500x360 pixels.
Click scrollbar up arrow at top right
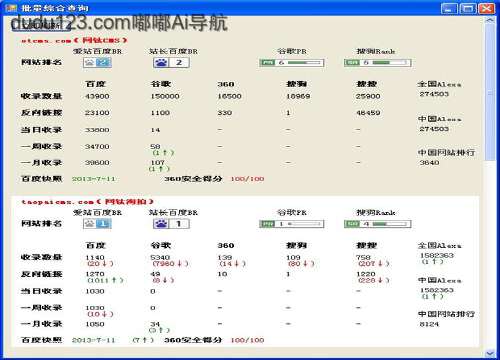490,20
